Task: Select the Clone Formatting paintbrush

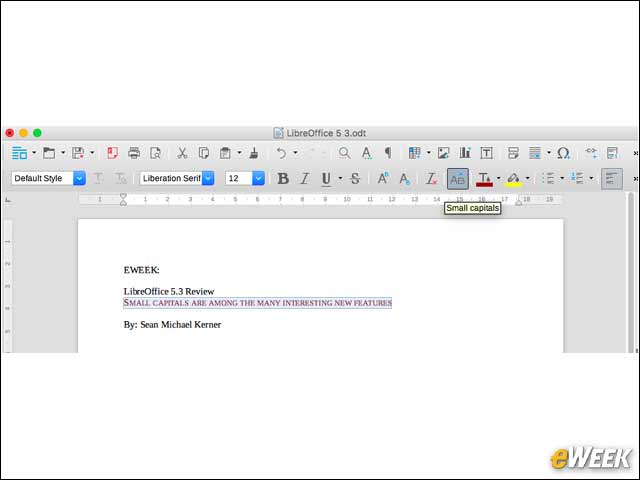Action: 254,153
